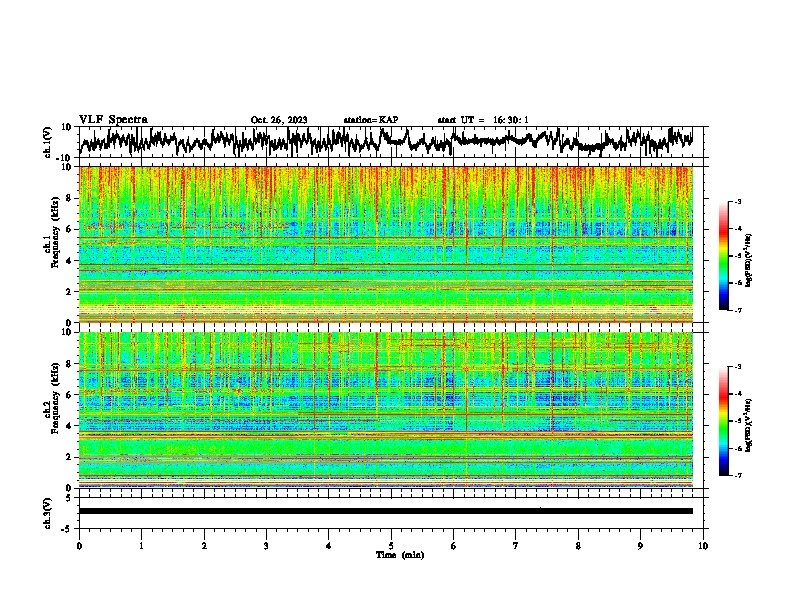Click the ch.3(V) axis label
The image size is (792, 612).
click(x=48, y=513)
